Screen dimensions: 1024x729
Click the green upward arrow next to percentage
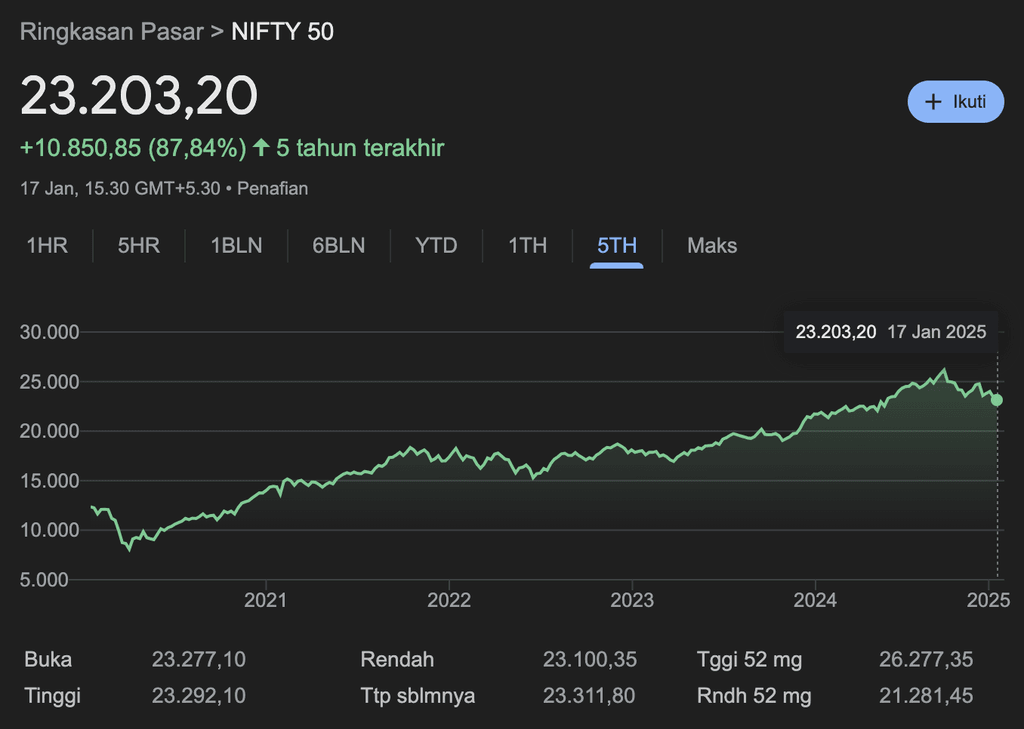click(x=263, y=148)
